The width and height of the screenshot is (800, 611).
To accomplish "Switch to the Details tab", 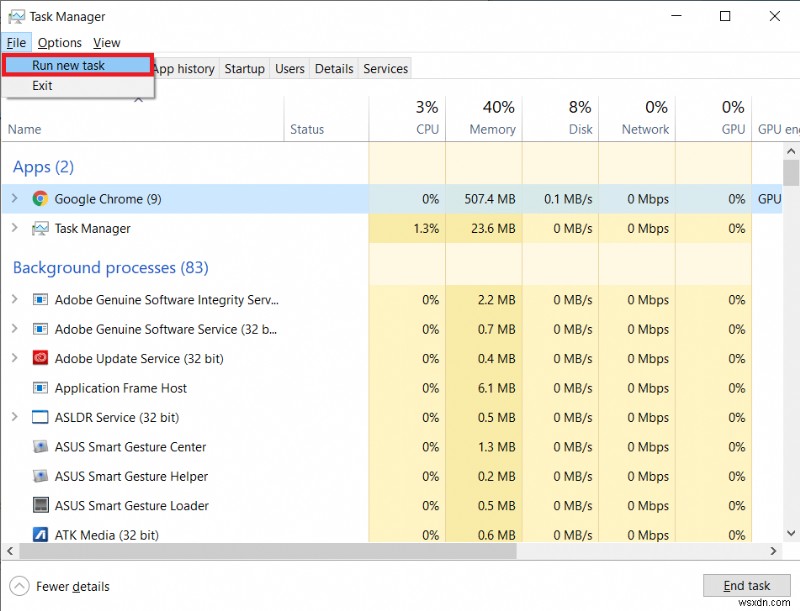I will pyautogui.click(x=333, y=68).
